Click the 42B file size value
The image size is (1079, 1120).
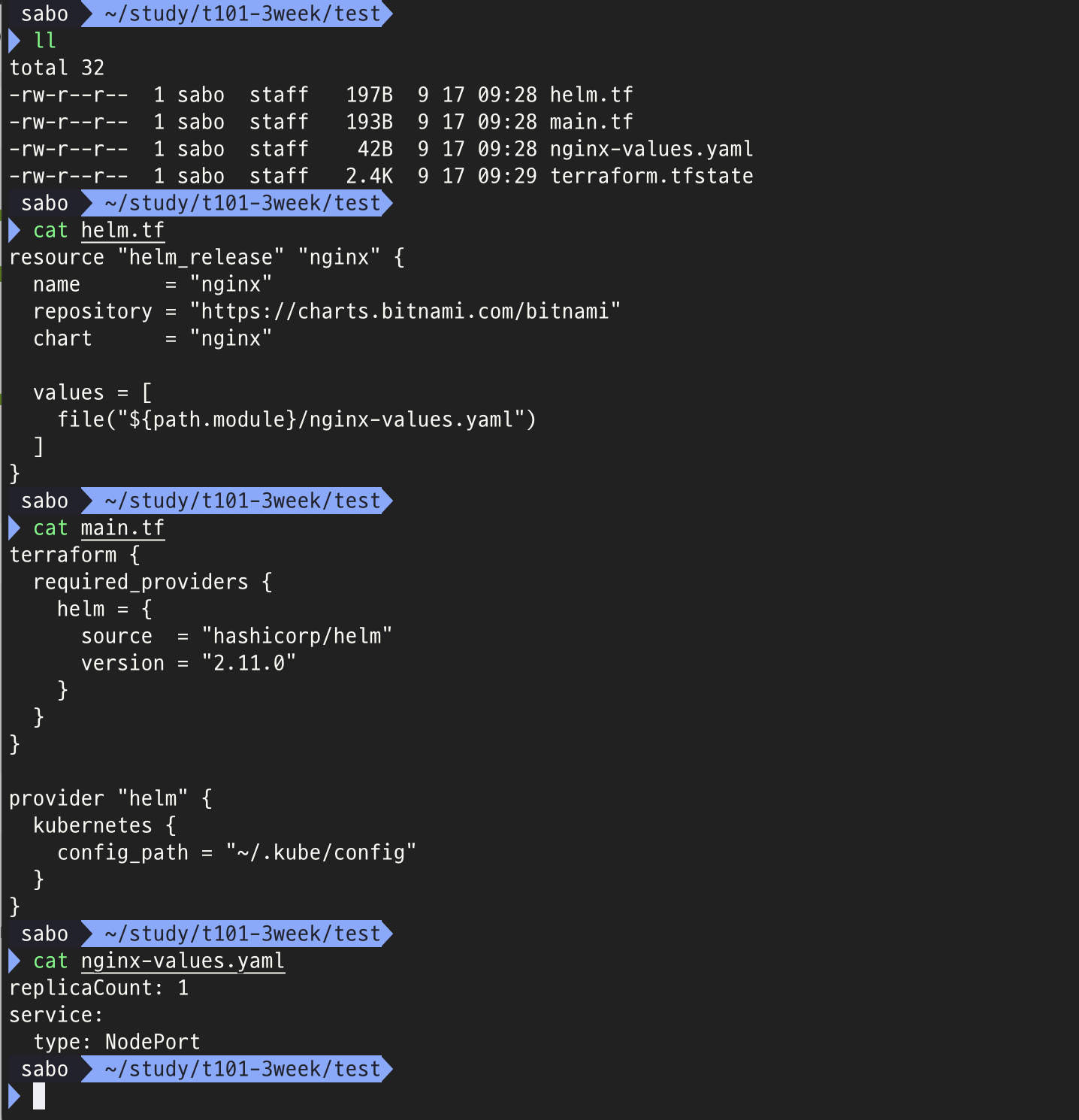click(375, 149)
